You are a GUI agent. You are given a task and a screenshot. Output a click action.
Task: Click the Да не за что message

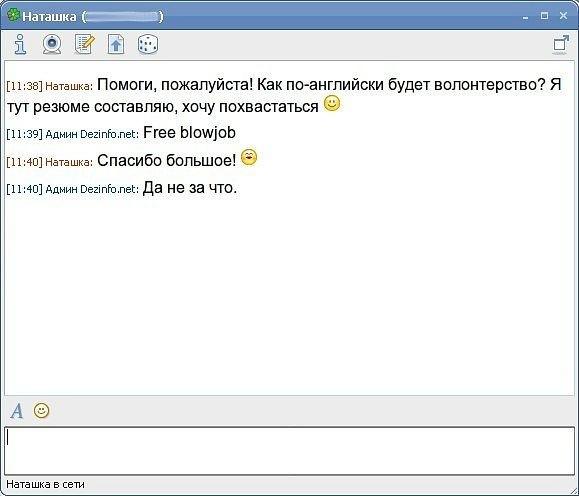189,188
